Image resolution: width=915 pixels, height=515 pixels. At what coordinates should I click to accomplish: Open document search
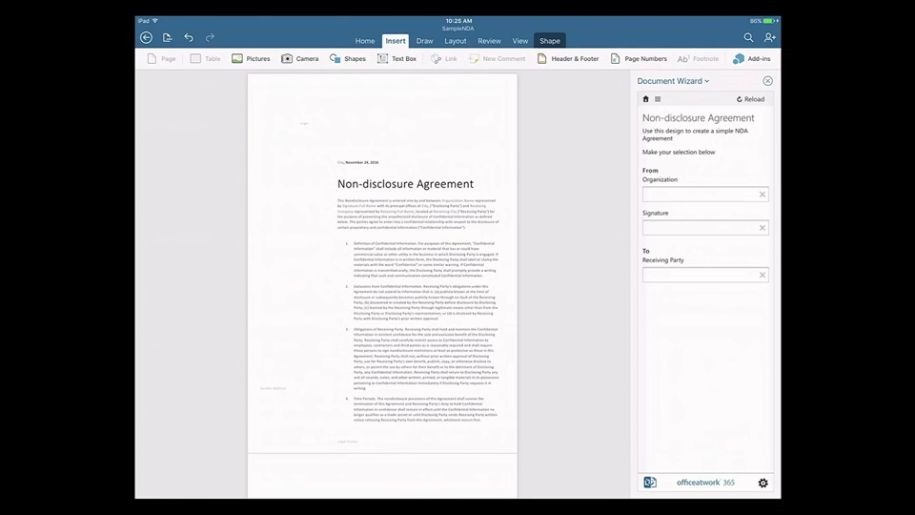(748, 38)
